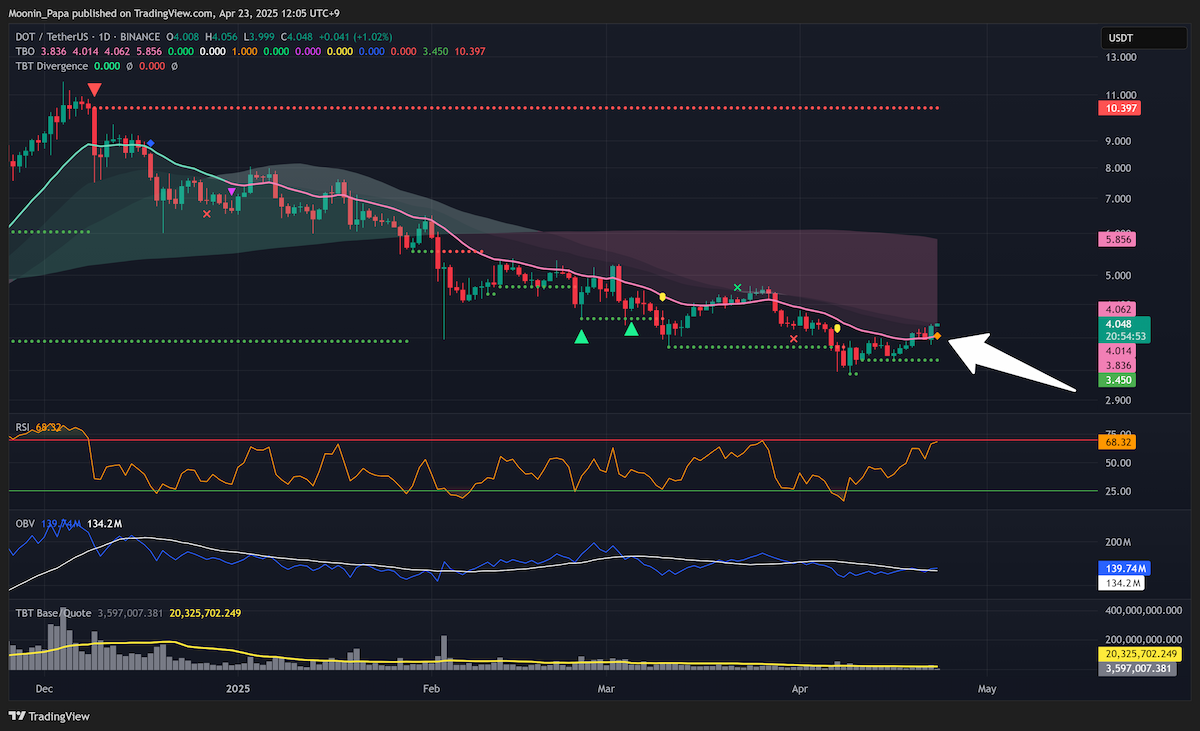Click the red 10.397 price label
Viewport: 1200px width, 731px height.
pos(1119,107)
